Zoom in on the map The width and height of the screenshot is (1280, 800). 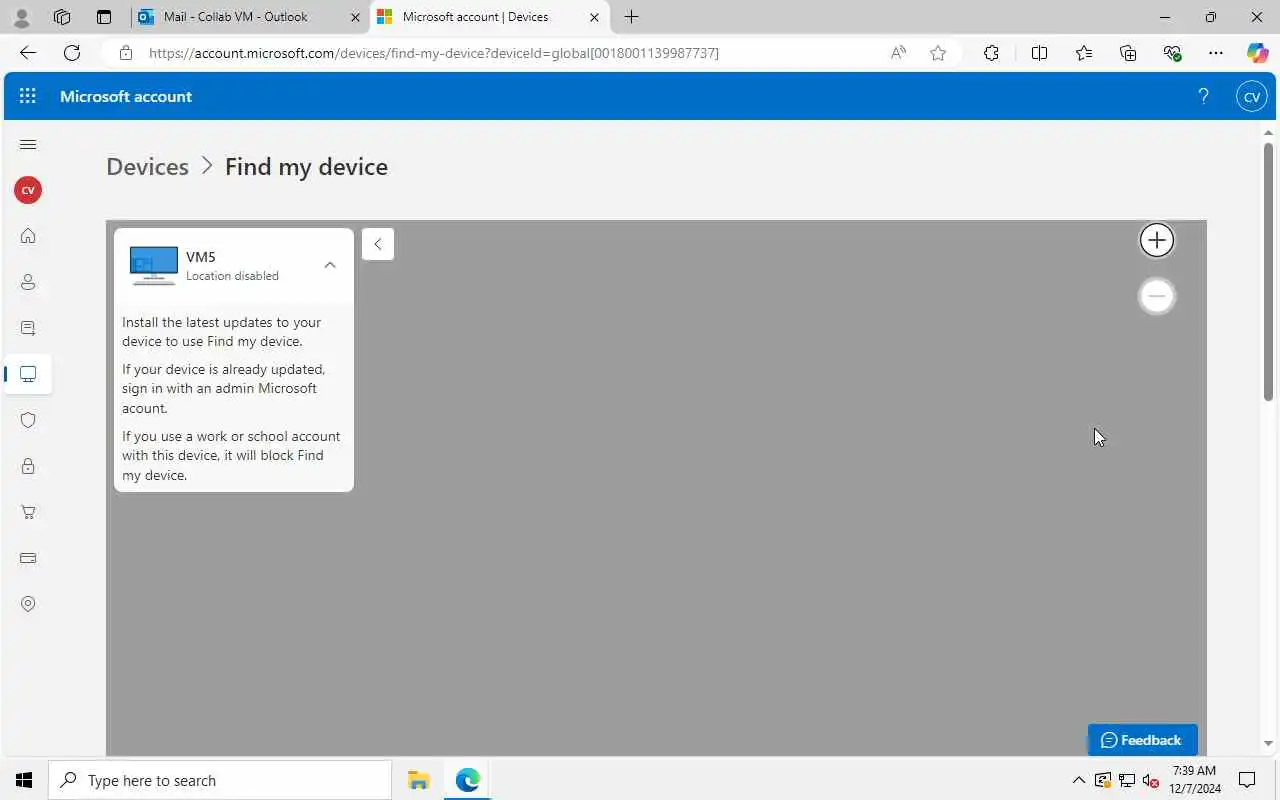tap(1157, 240)
